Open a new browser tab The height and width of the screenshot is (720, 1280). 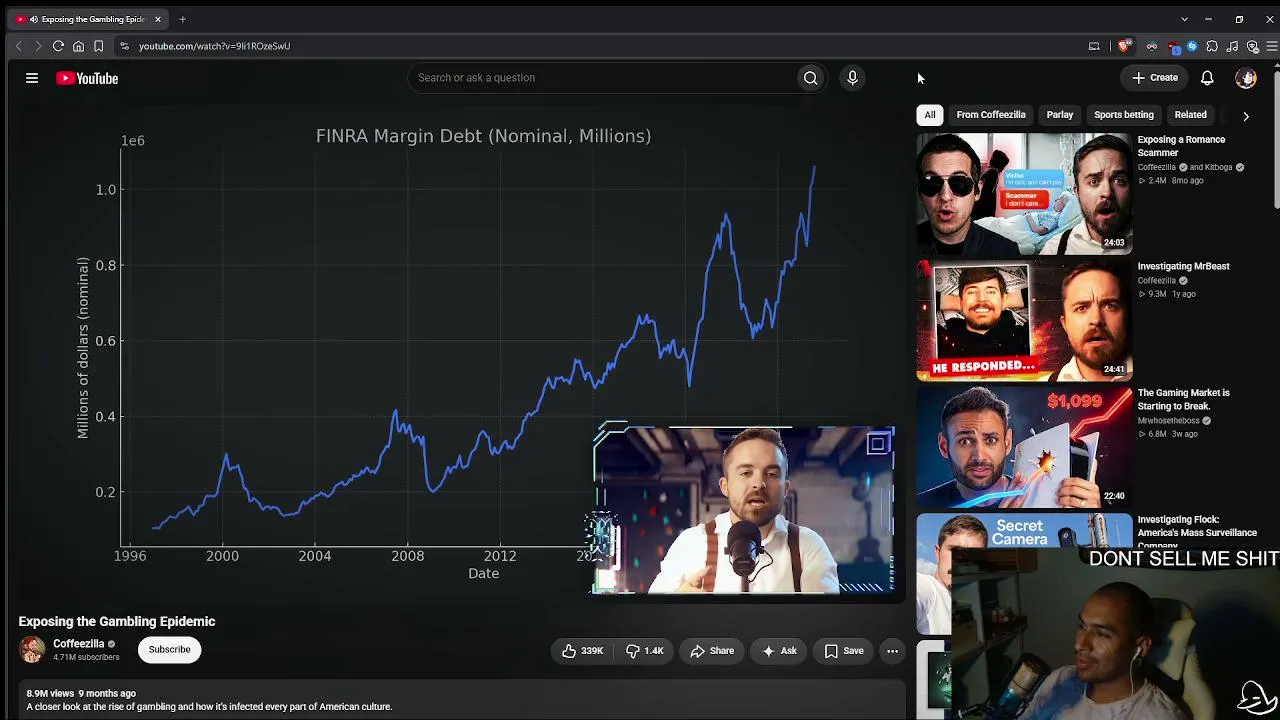[182, 19]
